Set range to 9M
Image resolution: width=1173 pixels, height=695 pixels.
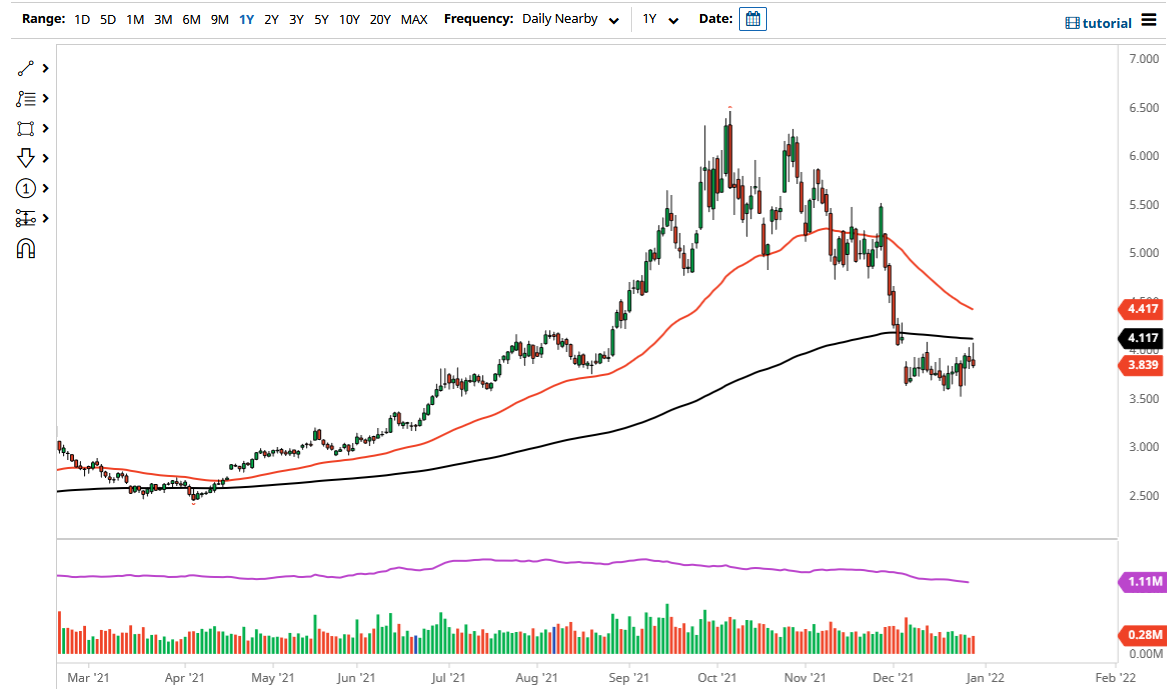(x=219, y=19)
